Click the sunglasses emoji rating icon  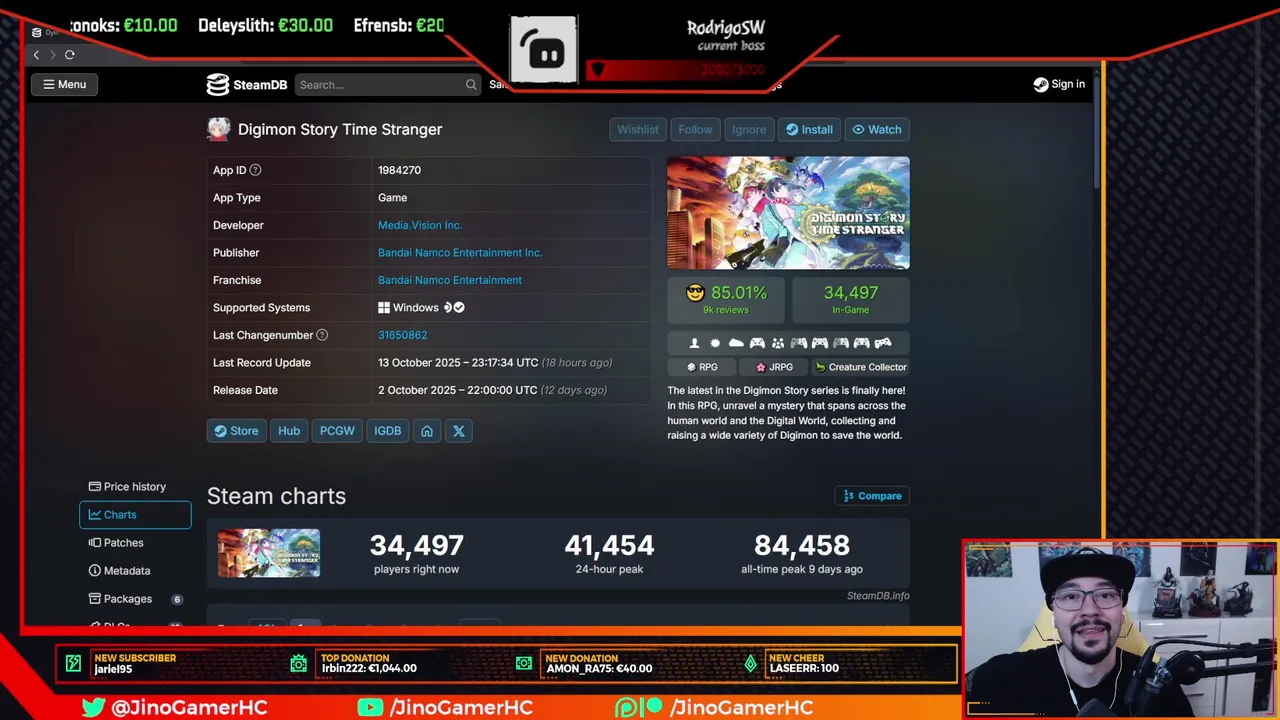pyautogui.click(x=695, y=293)
